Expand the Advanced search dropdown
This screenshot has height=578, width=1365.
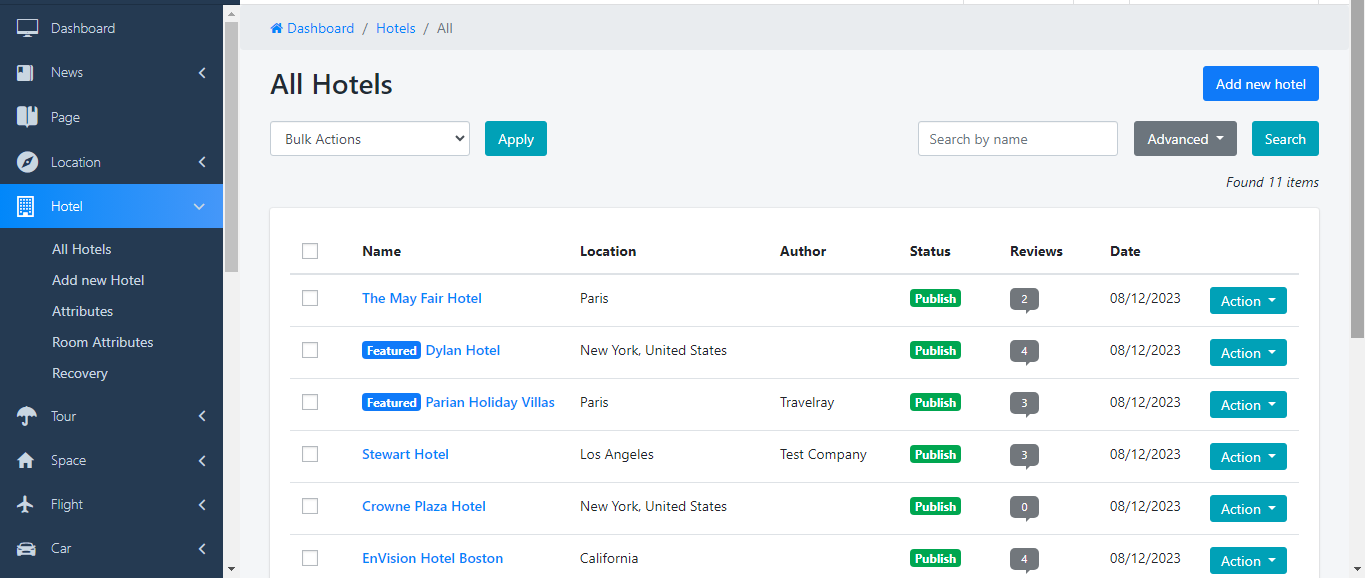(1185, 138)
